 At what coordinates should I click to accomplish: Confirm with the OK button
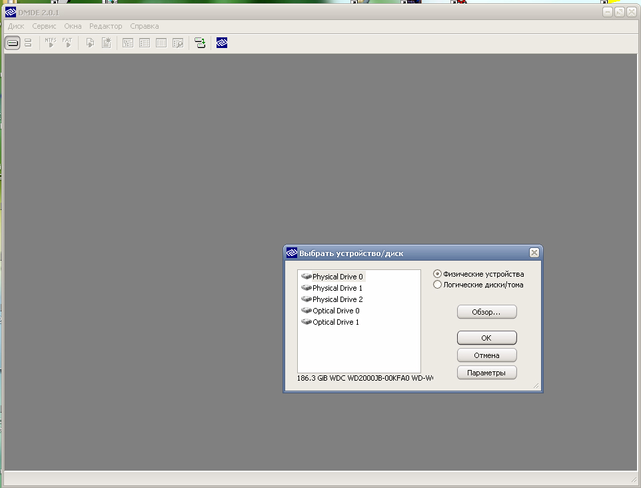pyautogui.click(x=486, y=338)
